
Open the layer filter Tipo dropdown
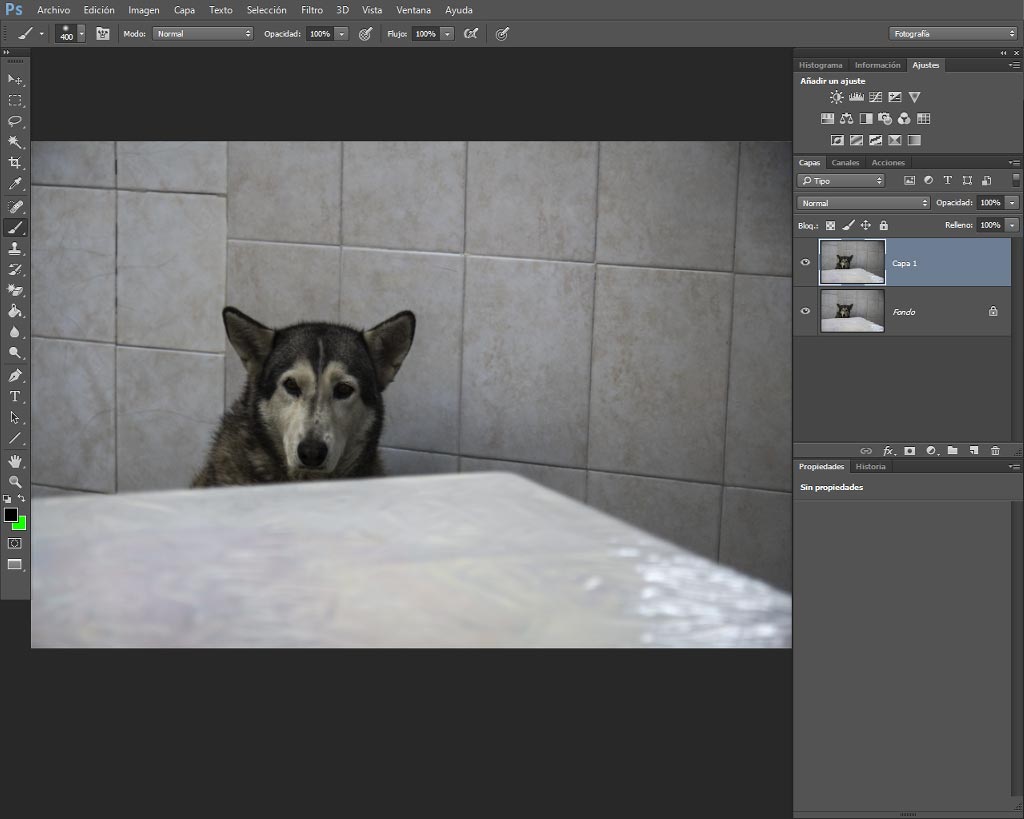[x=840, y=181]
